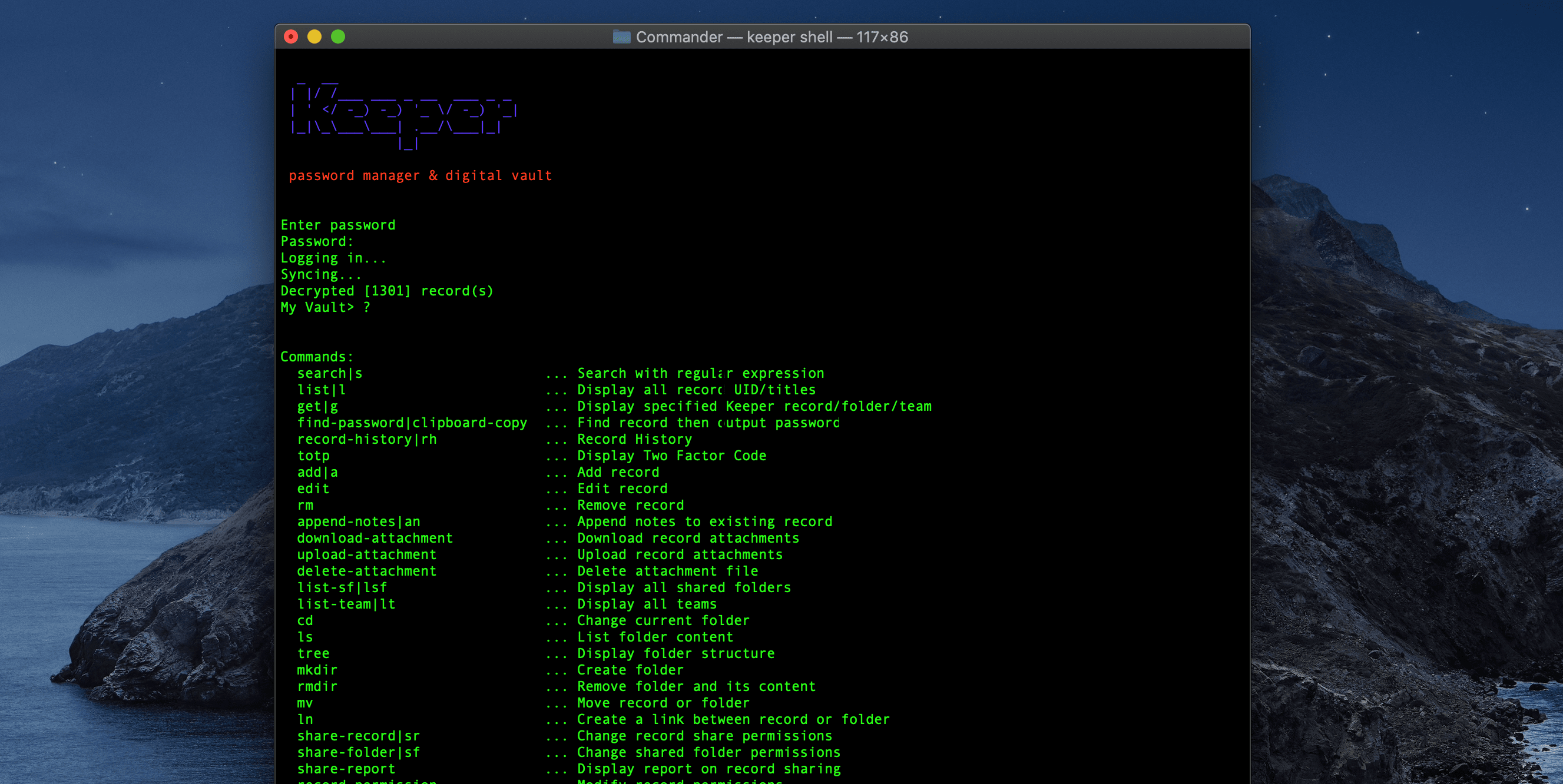Click 'Append notes to existing record' description
The image size is (1563, 784).
705,521
